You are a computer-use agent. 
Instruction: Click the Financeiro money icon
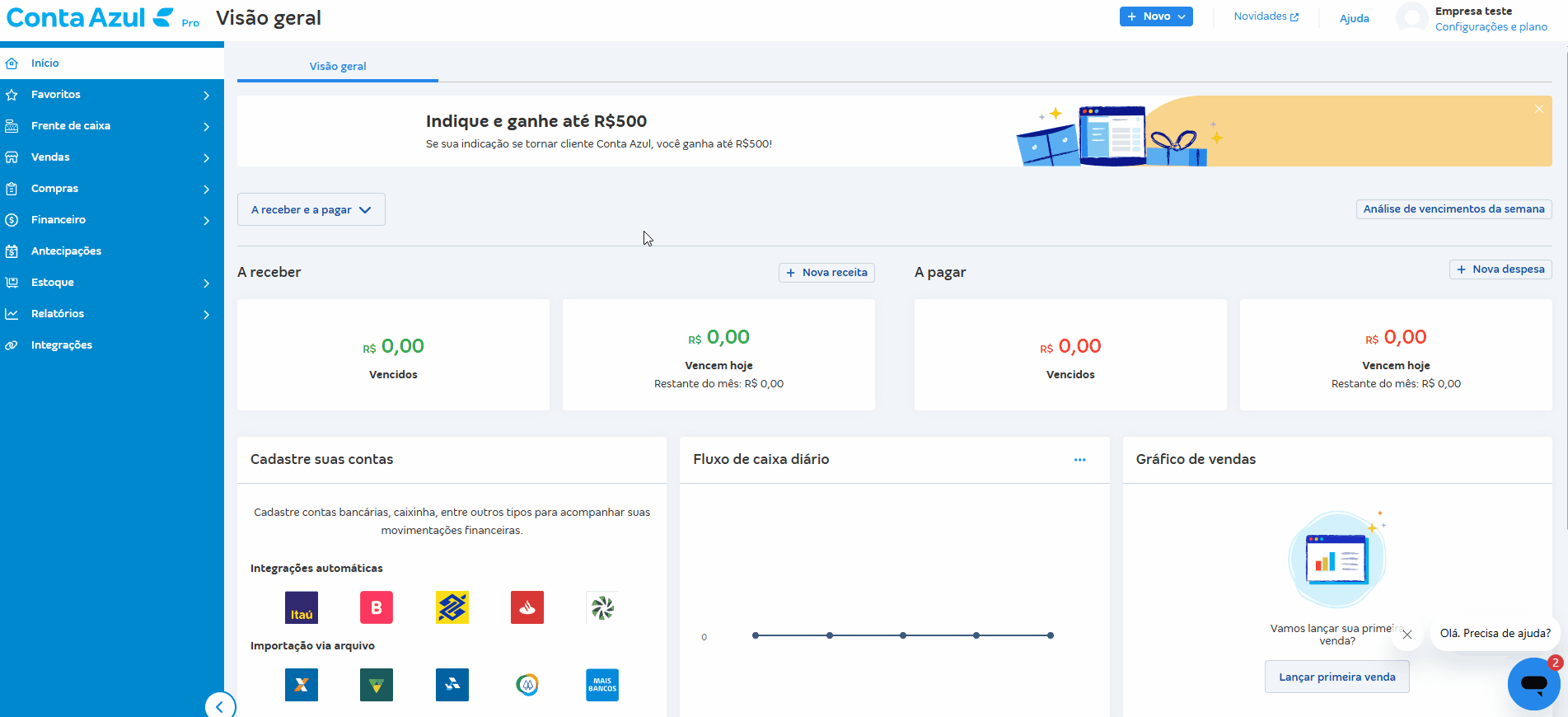12,220
